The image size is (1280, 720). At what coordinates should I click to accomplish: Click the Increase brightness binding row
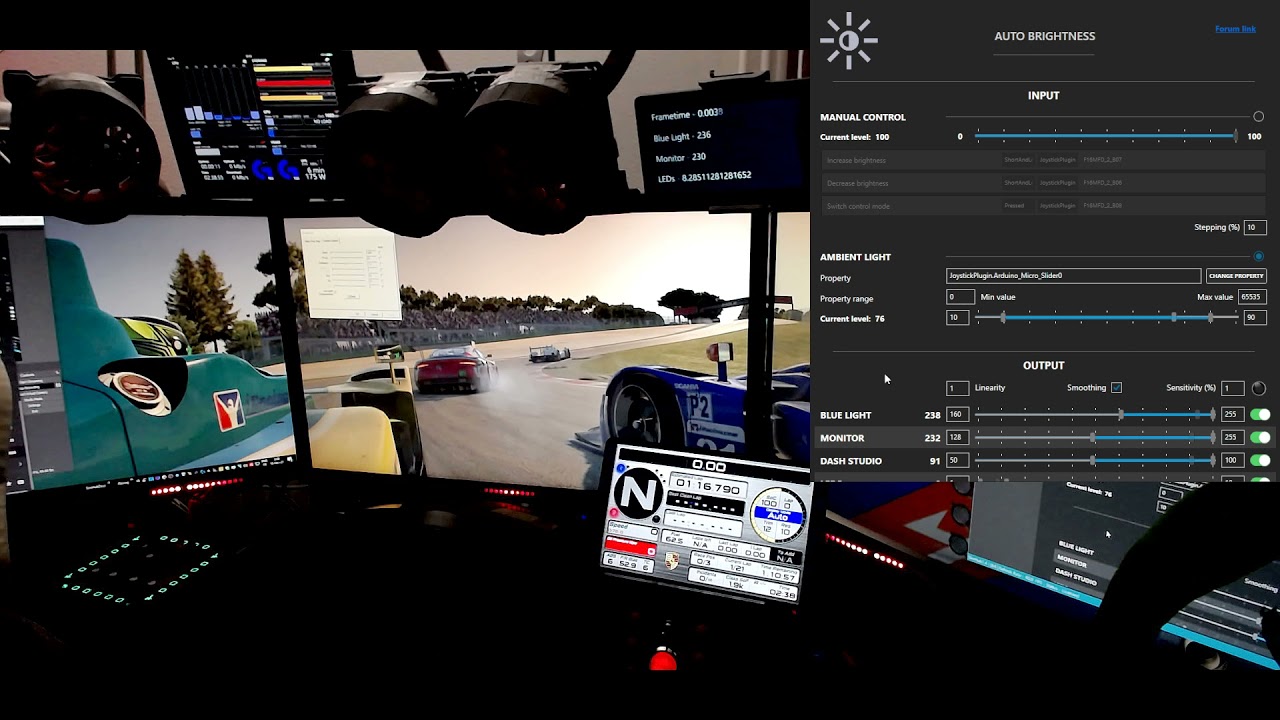(x=1042, y=160)
